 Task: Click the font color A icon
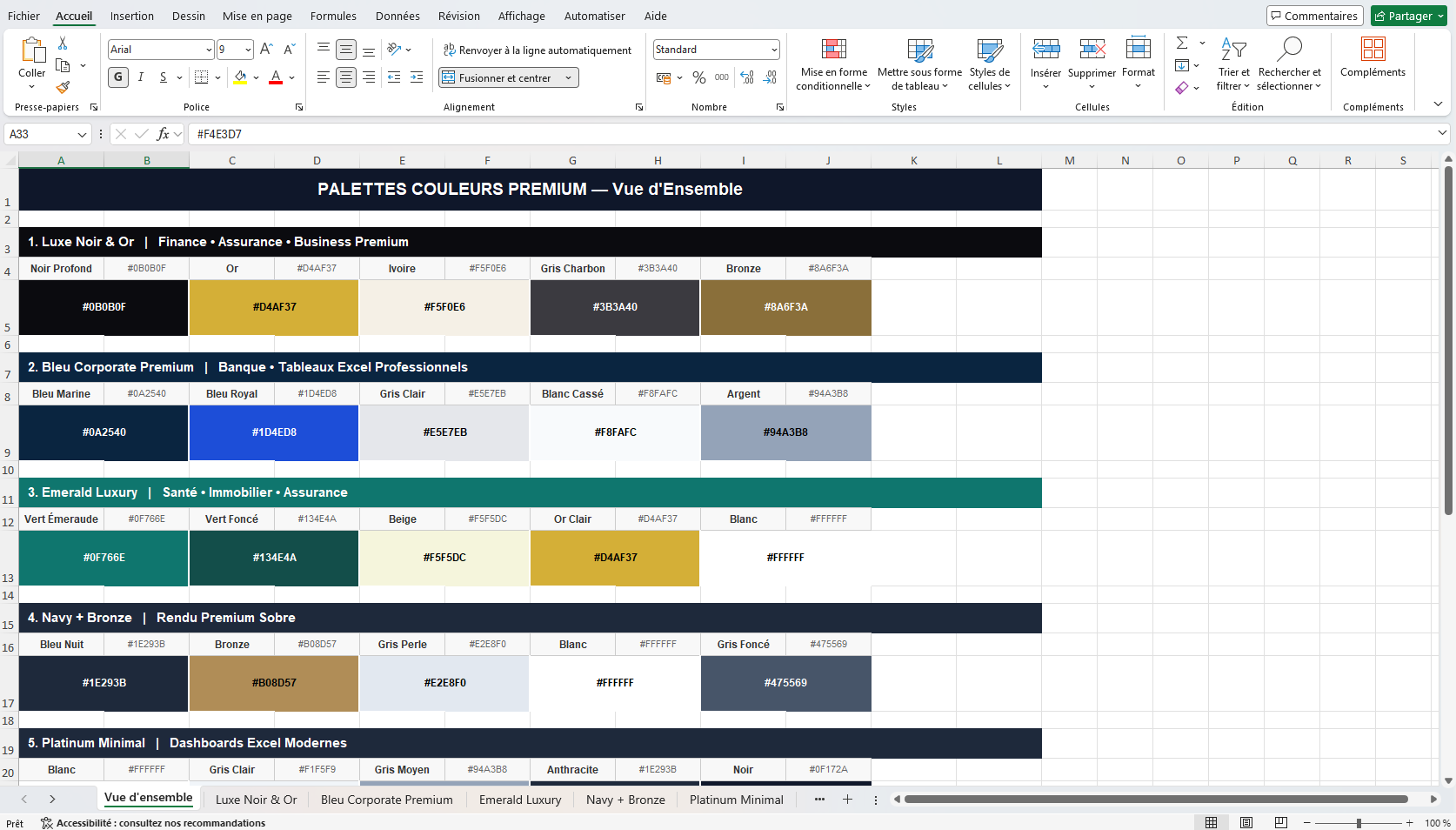click(x=276, y=77)
